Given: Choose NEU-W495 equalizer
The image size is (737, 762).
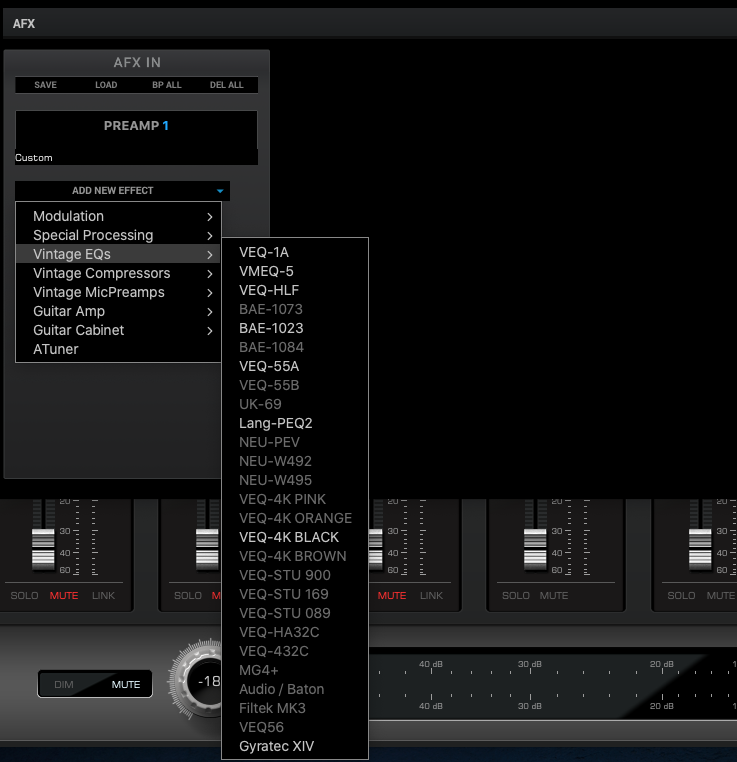Looking at the screenshot, I should pos(295,480).
